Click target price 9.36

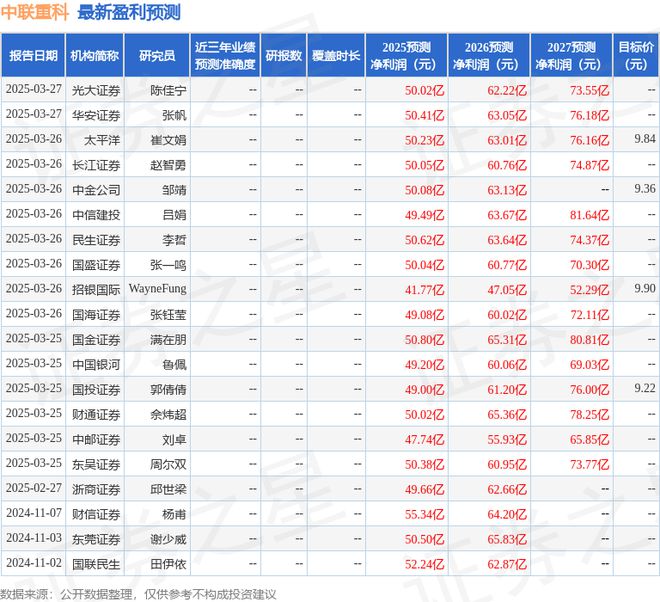pyautogui.click(x=645, y=189)
